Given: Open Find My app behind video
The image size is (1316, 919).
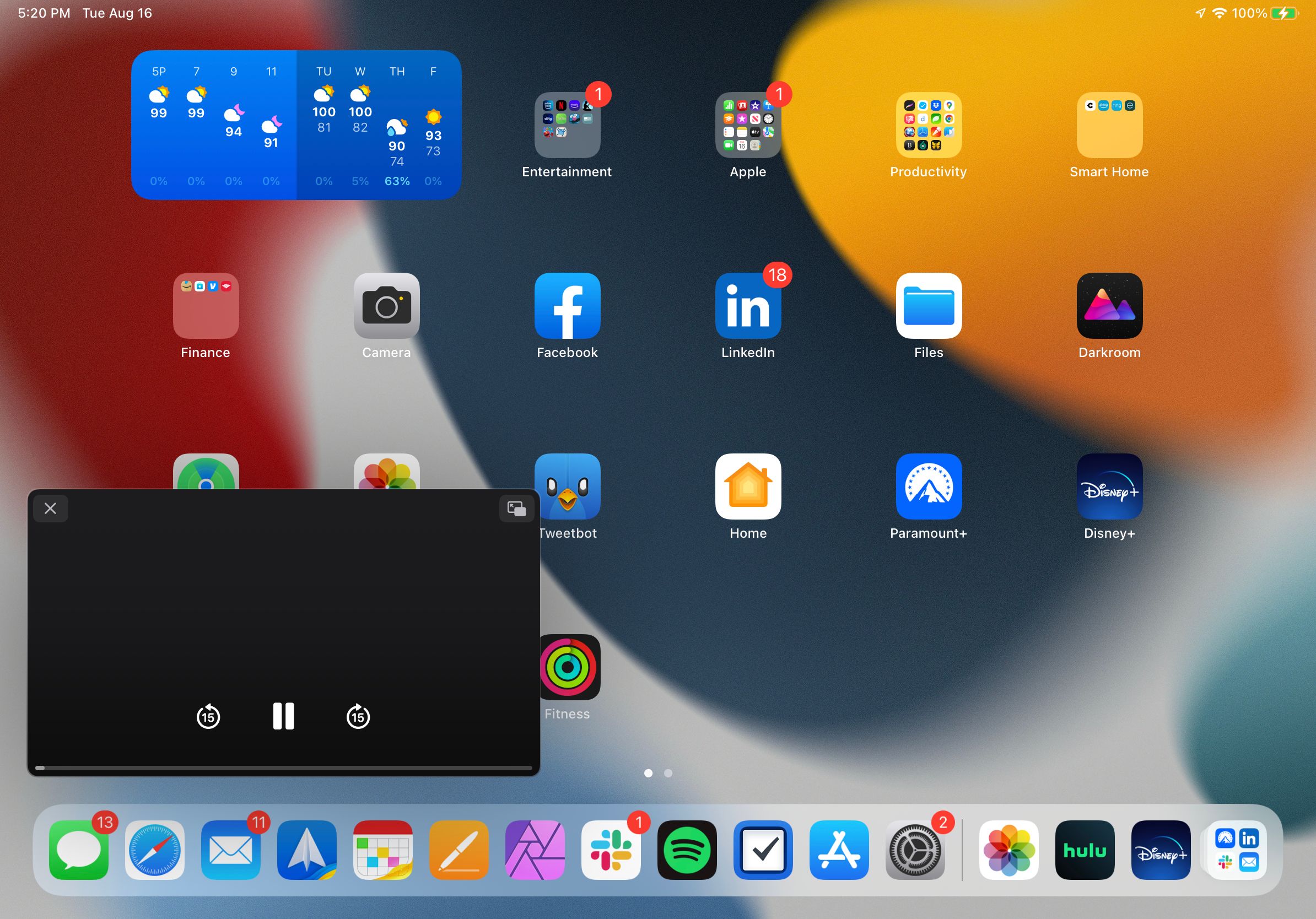Looking at the screenshot, I should coord(206,472).
